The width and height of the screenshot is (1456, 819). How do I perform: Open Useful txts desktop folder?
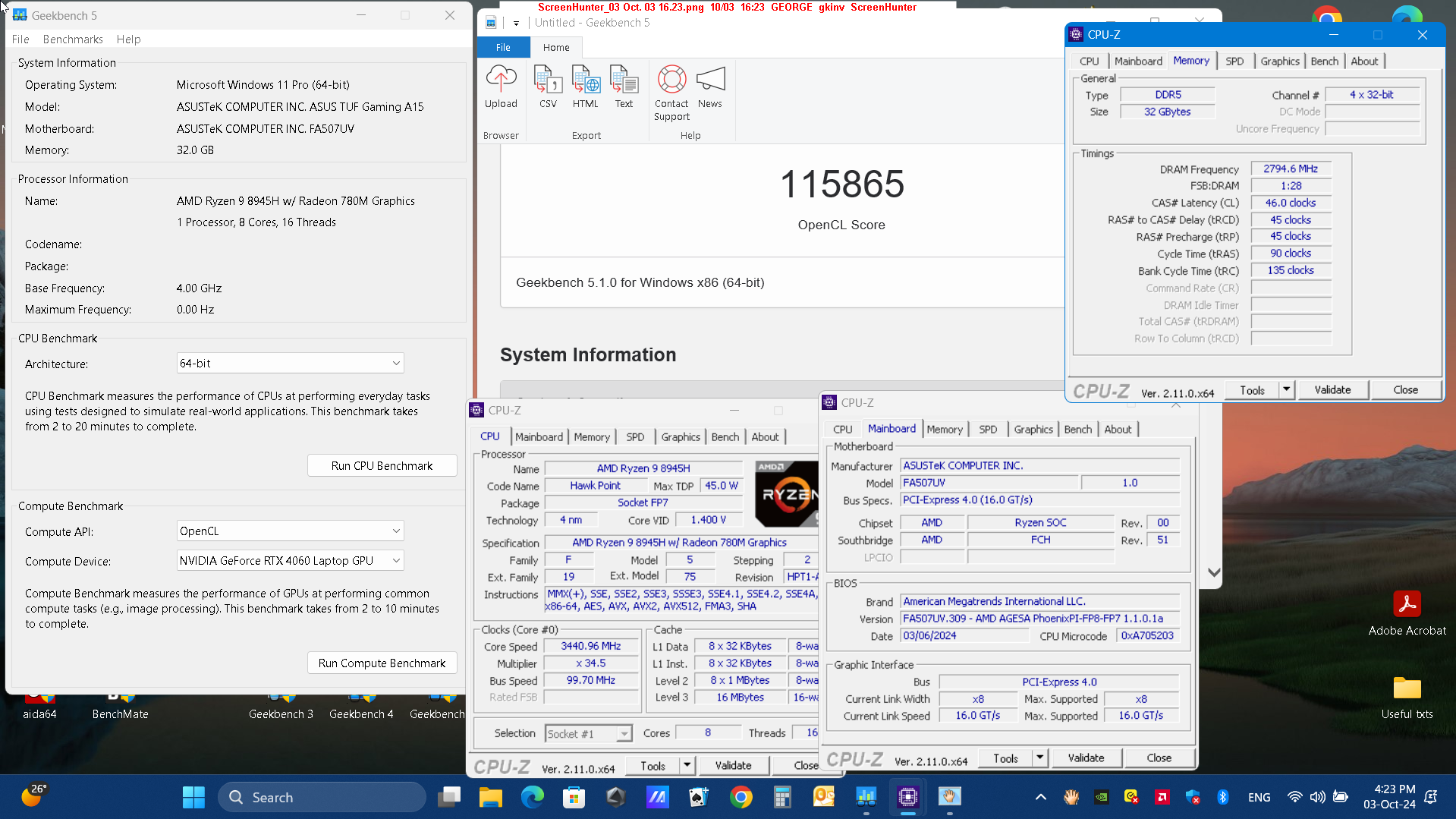point(1407,697)
